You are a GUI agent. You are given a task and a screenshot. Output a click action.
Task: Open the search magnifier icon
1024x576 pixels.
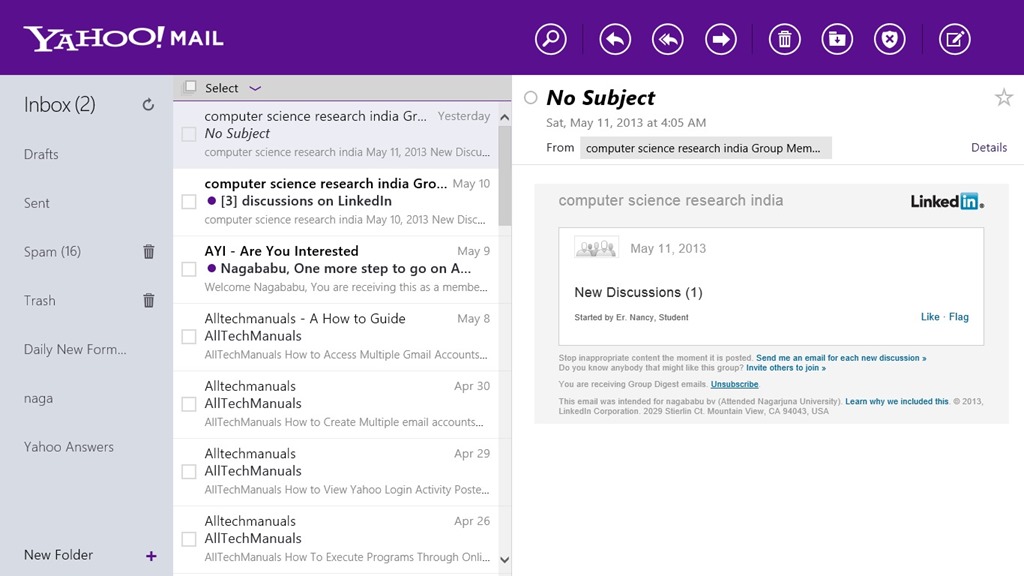pyautogui.click(x=551, y=39)
